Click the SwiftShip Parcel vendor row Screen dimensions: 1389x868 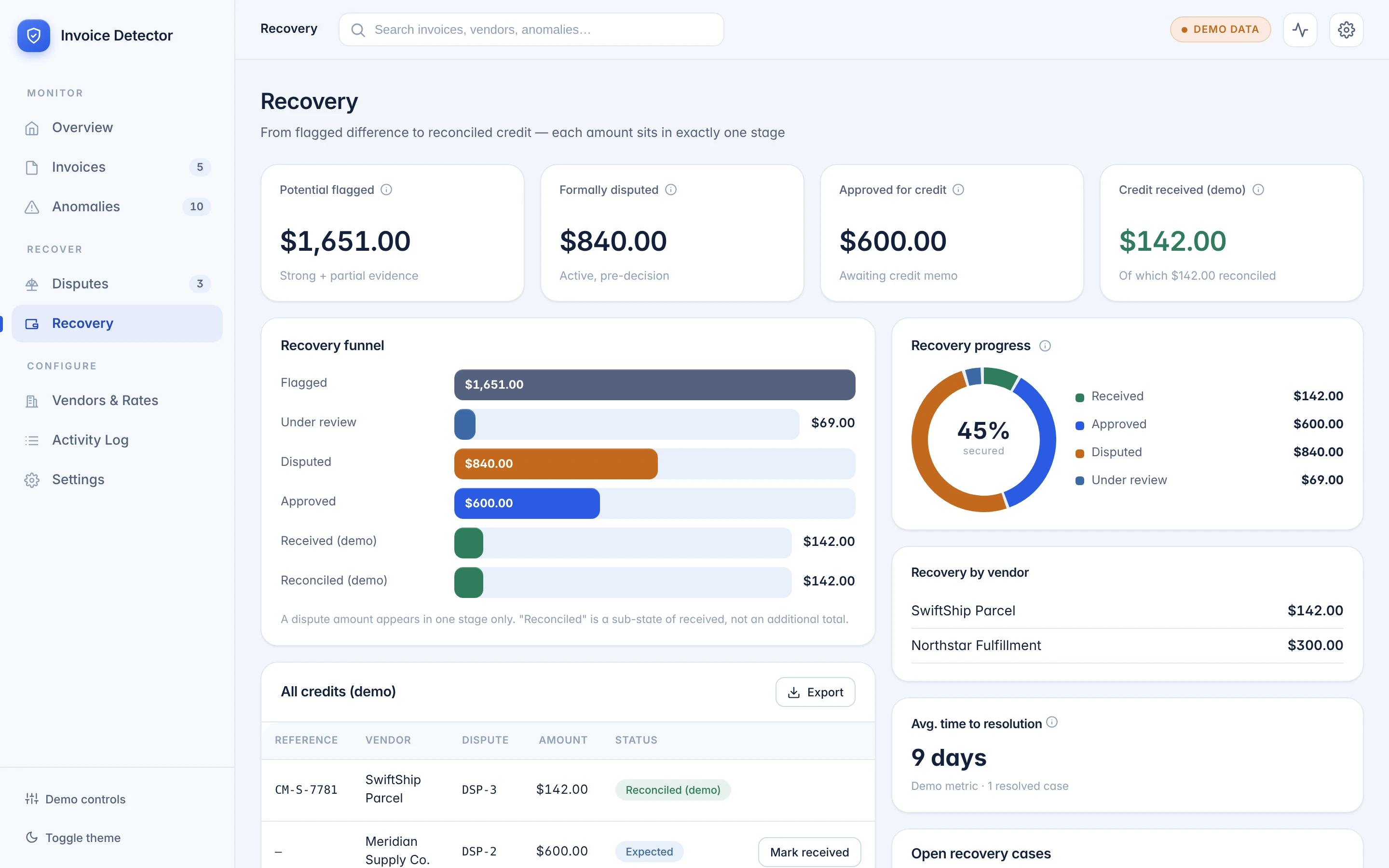pyautogui.click(x=1127, y=611)
